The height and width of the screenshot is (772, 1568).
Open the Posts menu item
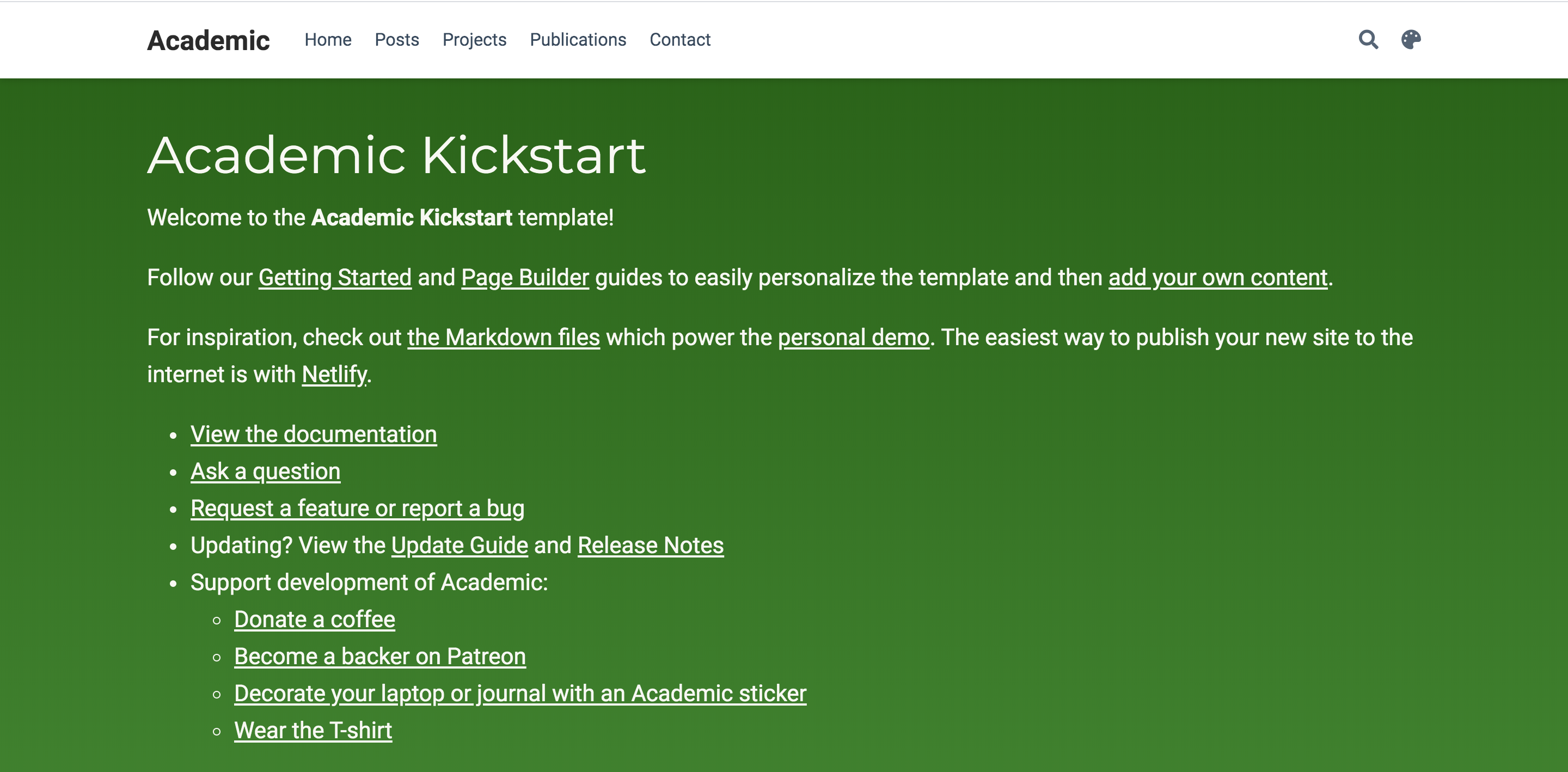click(x=396, y=40)
